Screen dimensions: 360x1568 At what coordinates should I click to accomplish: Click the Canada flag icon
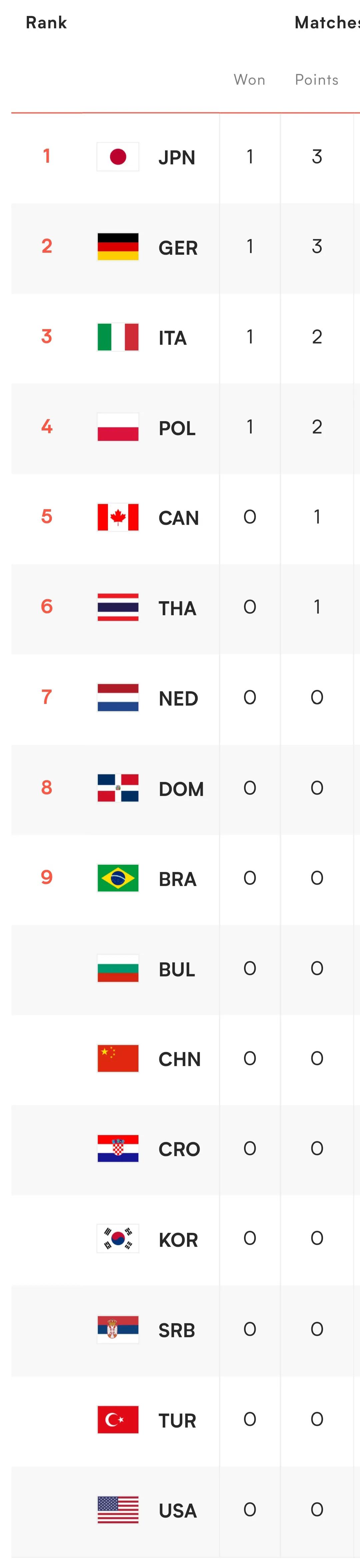118,518
